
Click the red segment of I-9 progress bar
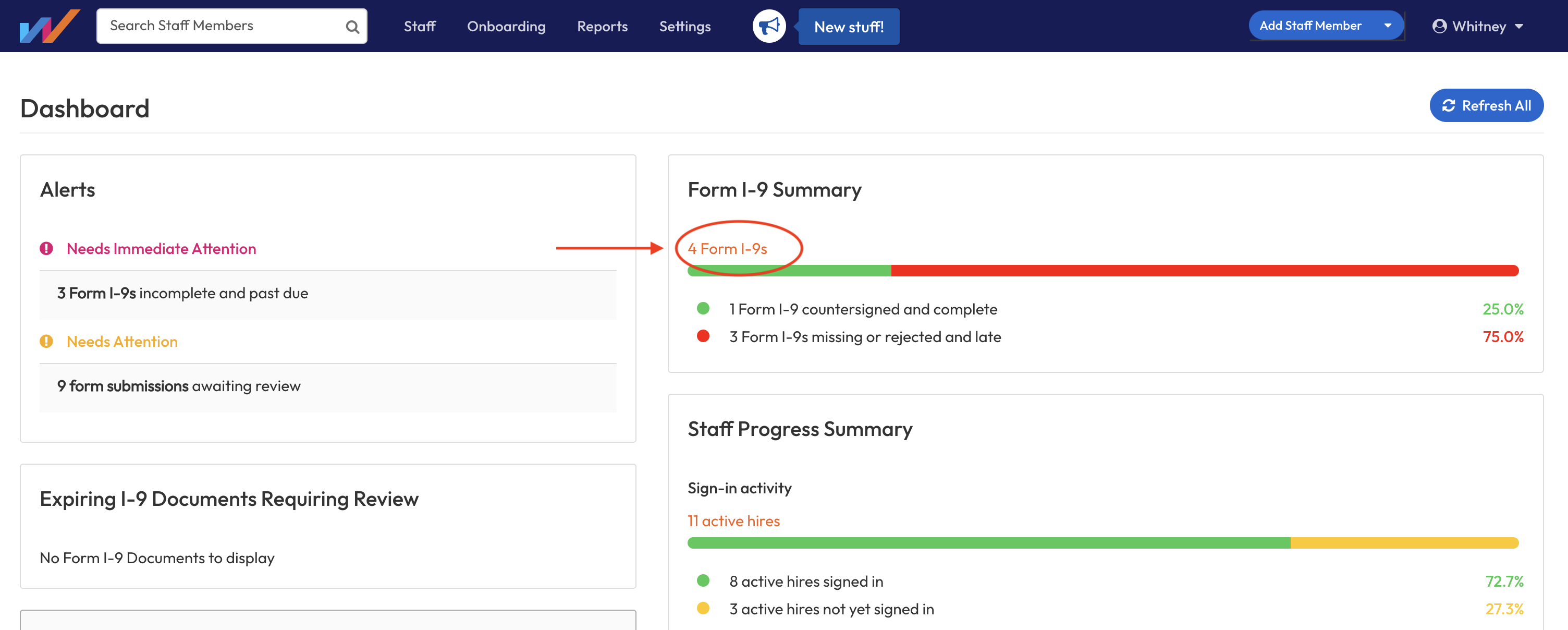(1204, 271)
